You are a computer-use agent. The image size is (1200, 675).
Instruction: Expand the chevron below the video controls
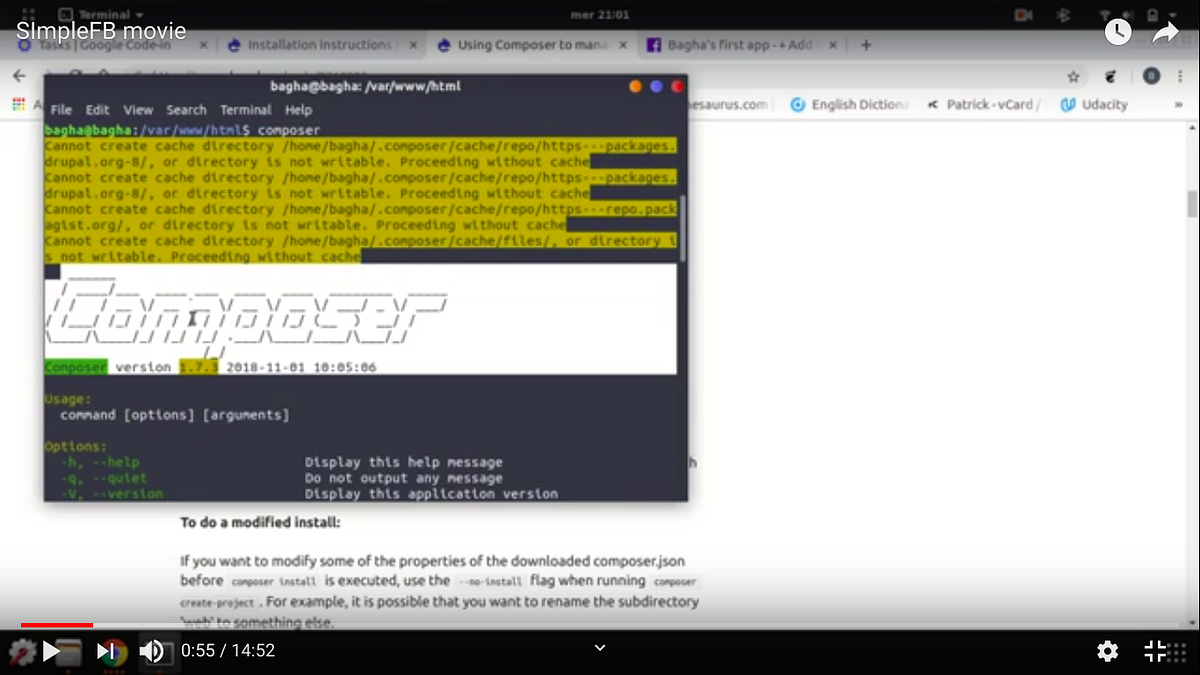click(600, 648)
